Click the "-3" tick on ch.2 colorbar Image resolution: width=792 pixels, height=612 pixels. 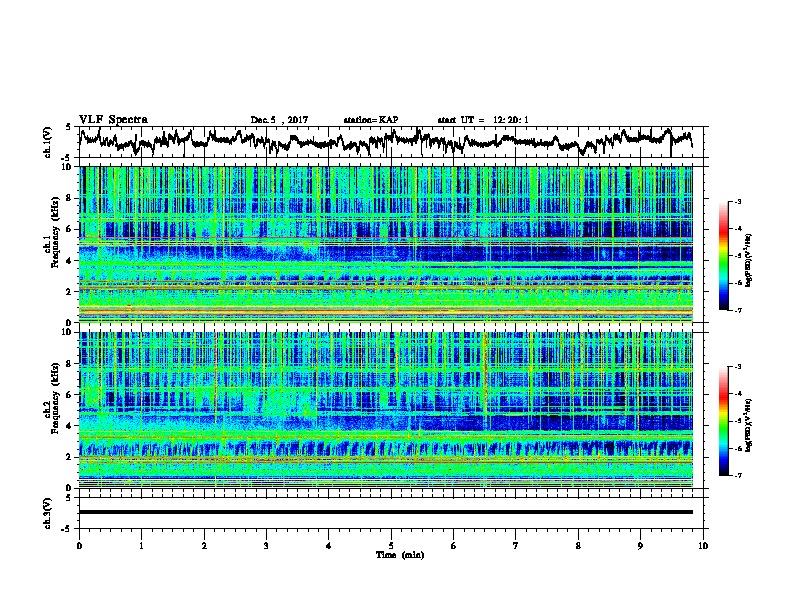click(x=737, y=367)
